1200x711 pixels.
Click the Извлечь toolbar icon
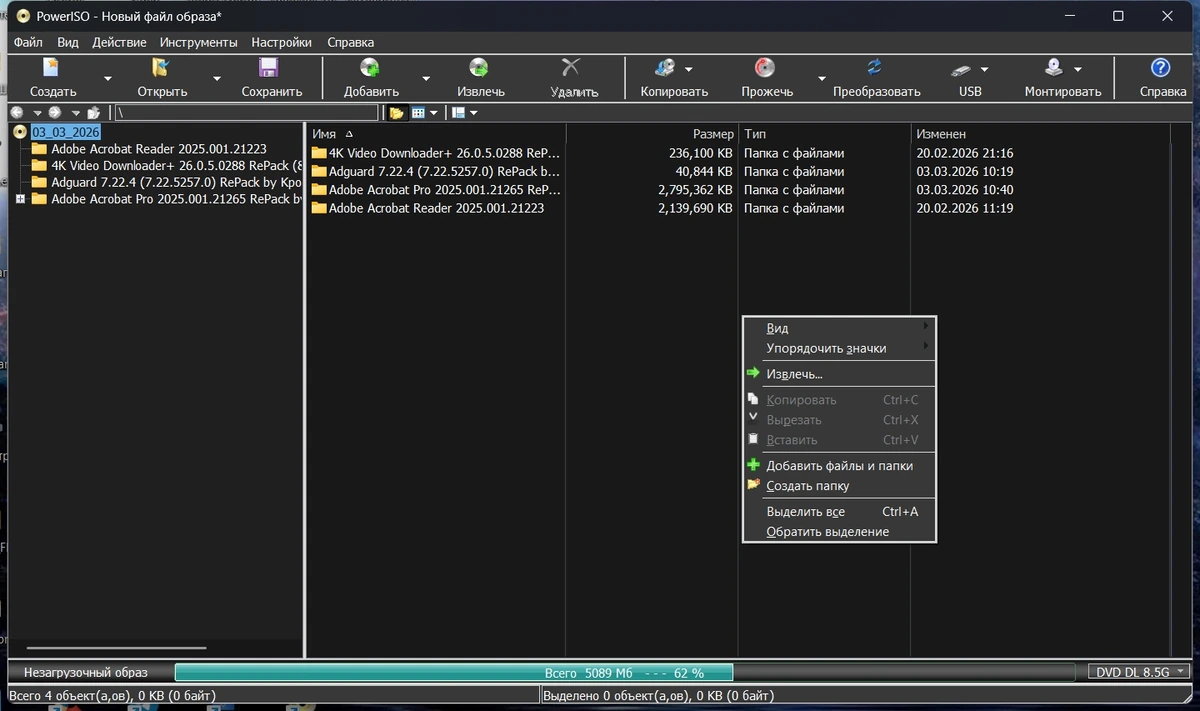coord(479,68)
